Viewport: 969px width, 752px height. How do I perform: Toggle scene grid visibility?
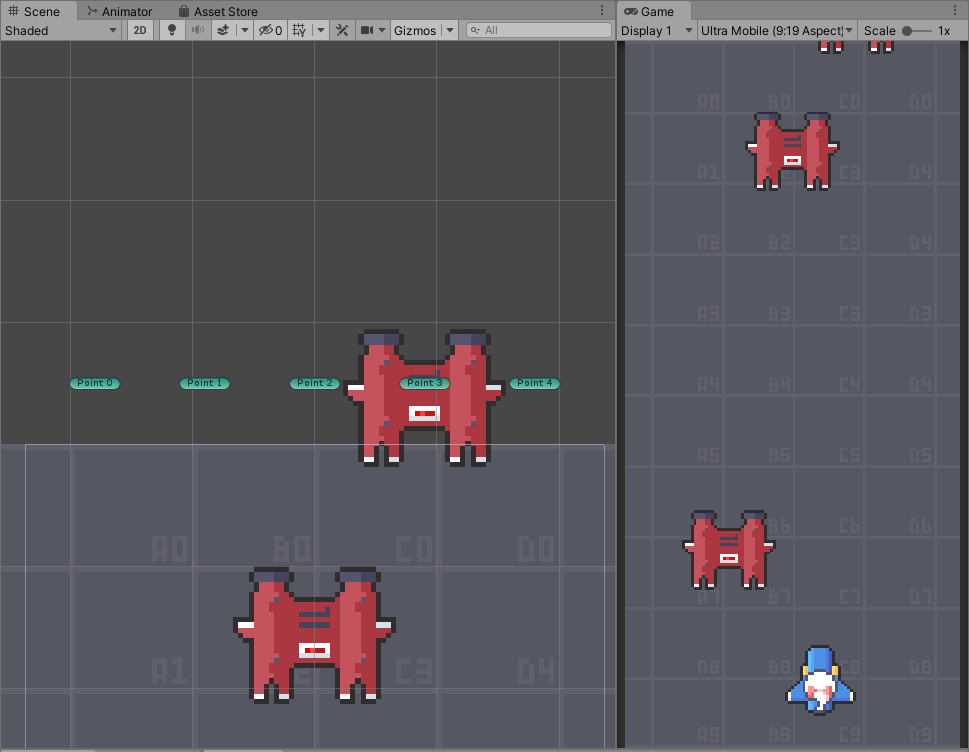pos(299,30)
